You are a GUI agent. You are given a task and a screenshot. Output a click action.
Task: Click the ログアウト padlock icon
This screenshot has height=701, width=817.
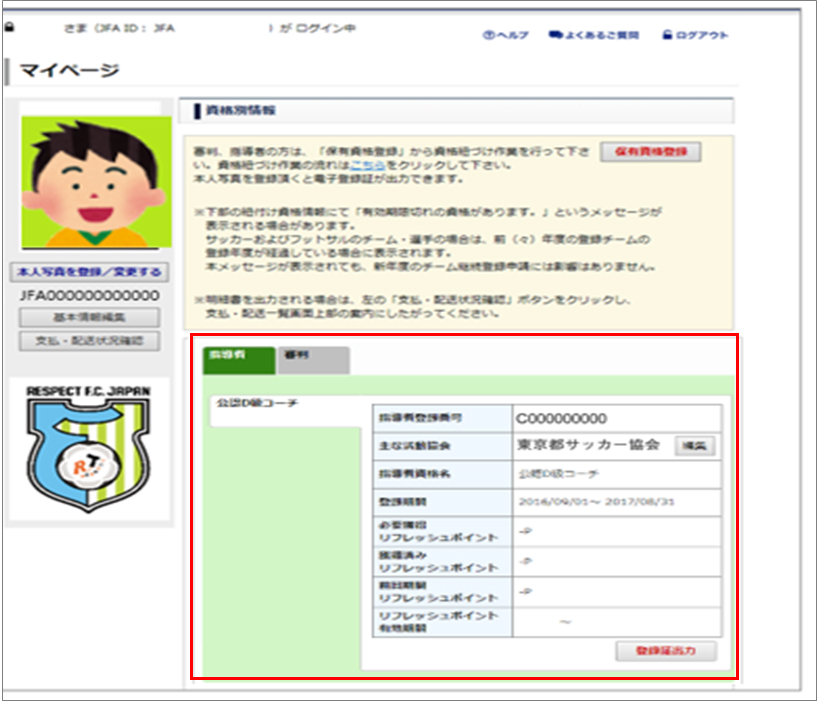tap(667, 35)
